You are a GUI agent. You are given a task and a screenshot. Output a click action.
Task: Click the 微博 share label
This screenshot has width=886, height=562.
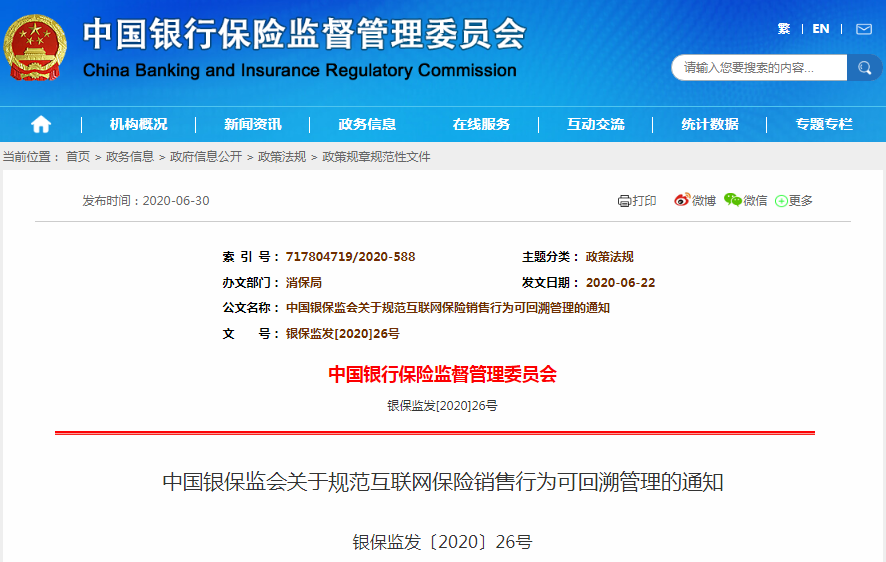point(704,201)
